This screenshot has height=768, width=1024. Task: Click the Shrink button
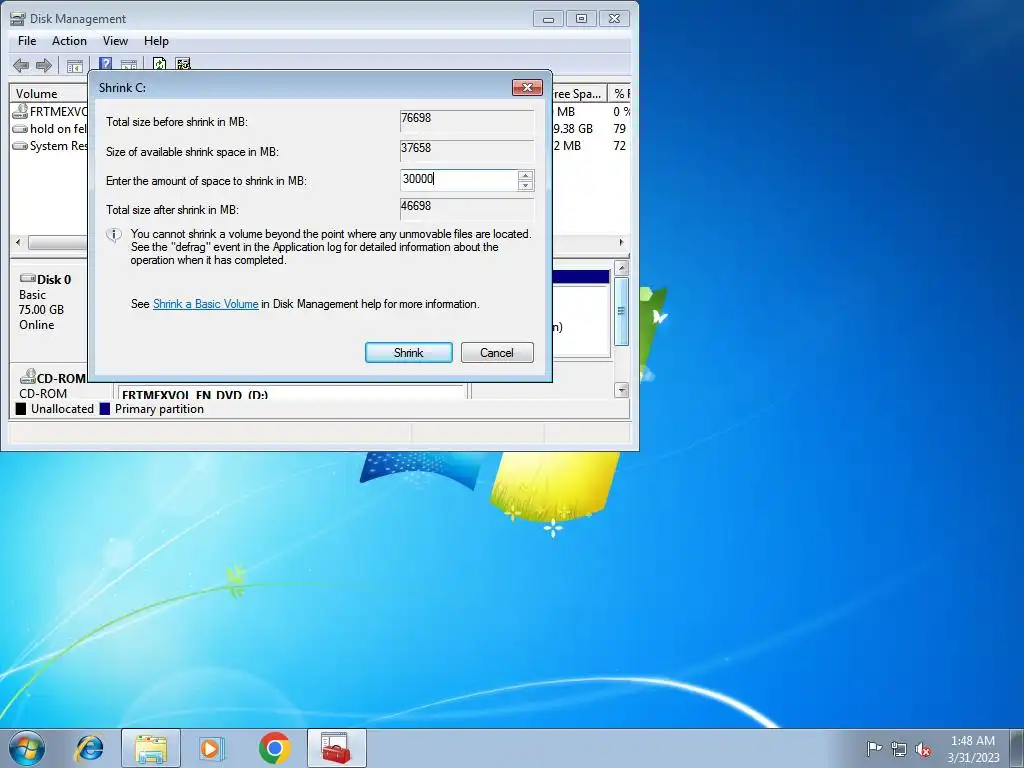(409, 353)
